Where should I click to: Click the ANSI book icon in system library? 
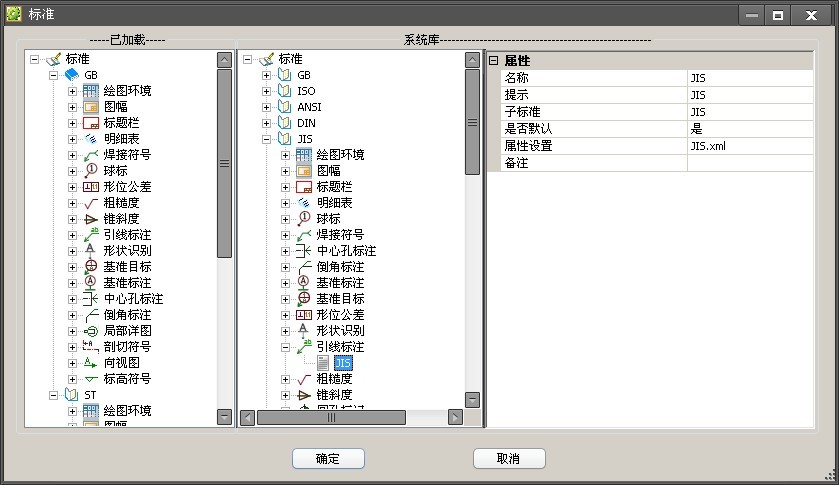[x=285, y=107]
